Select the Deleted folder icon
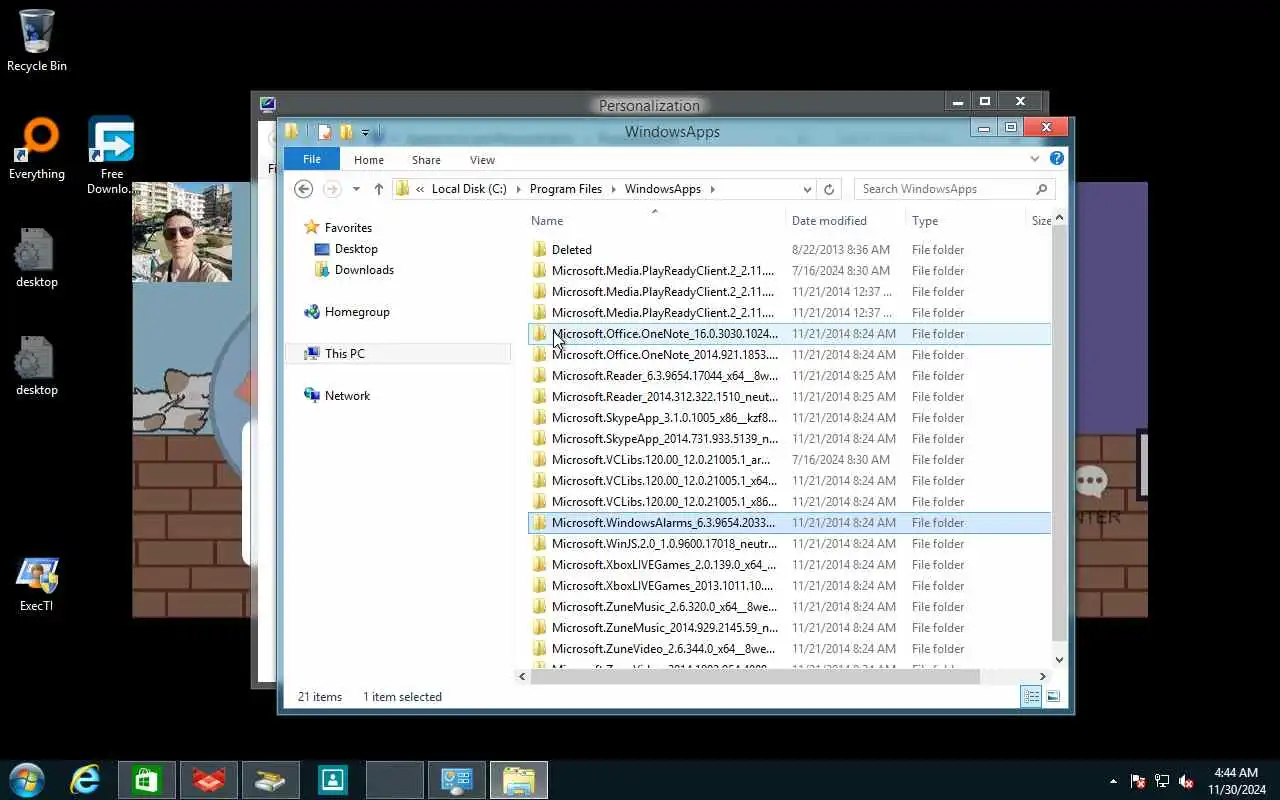Screen dimensions: 1280x800 [x=540, y=250]
